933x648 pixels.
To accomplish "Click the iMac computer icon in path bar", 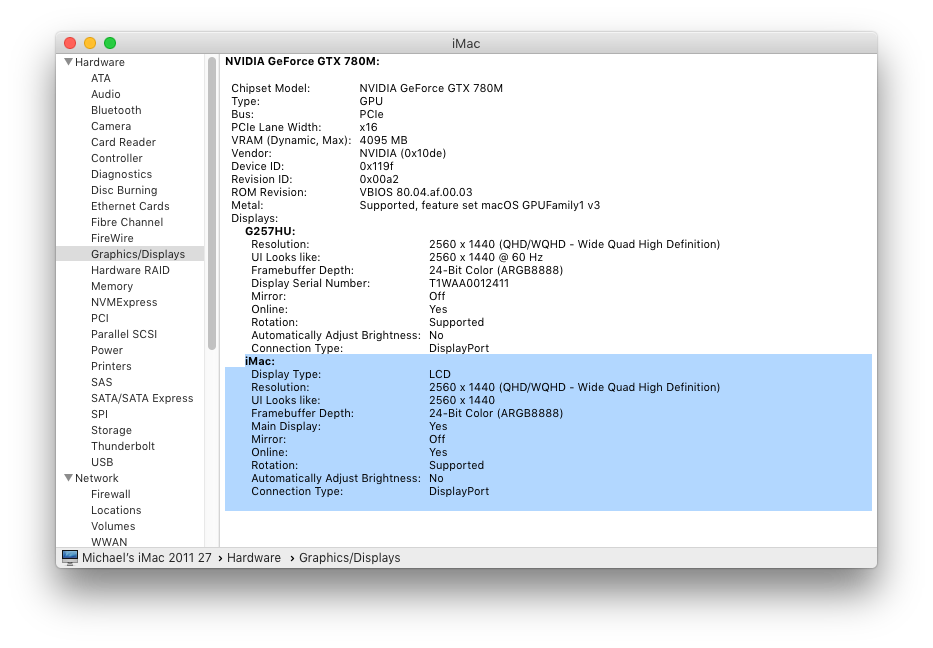I will [x=70, y=558].
